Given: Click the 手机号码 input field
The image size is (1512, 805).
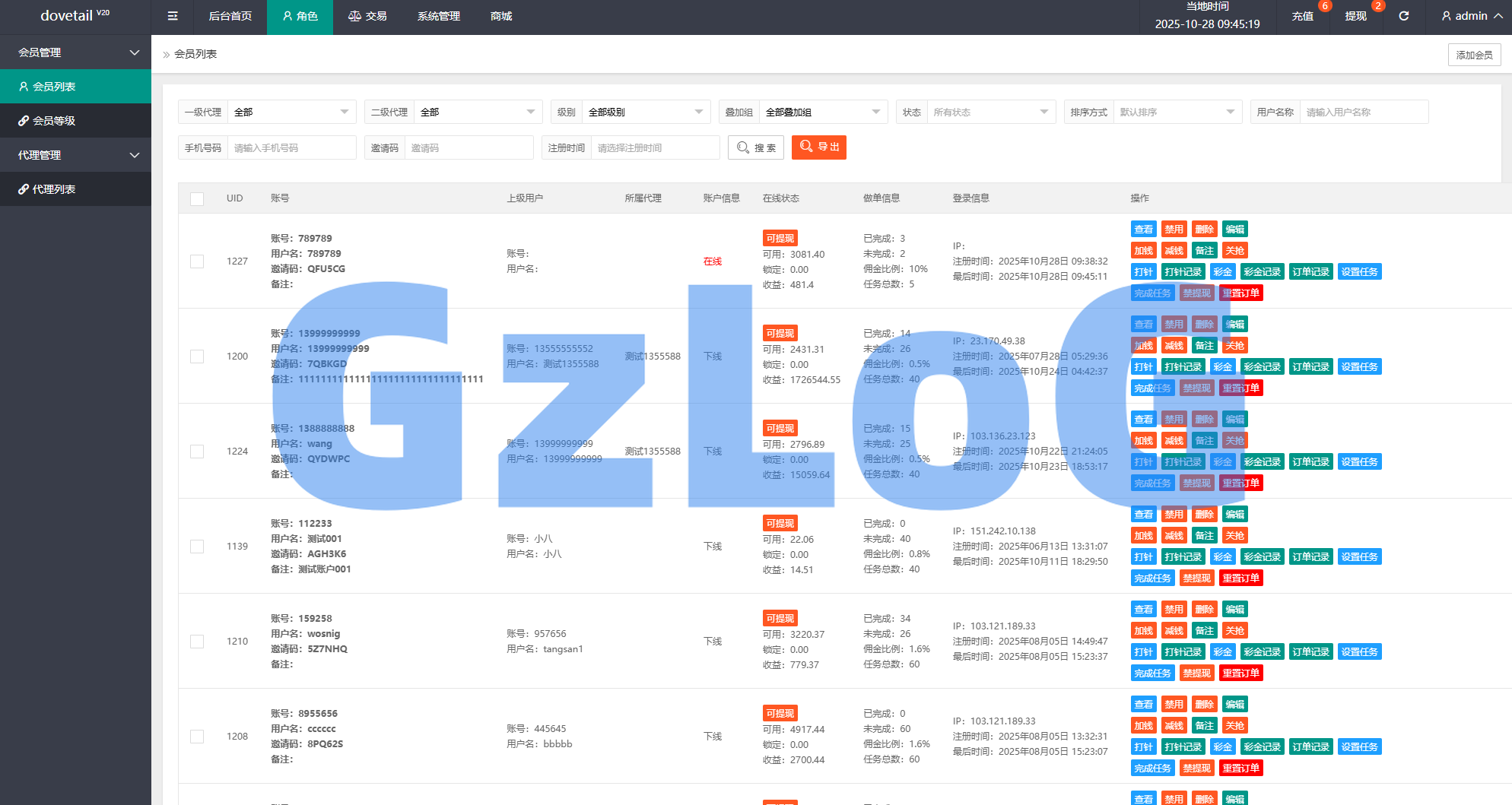Looking at the screenshot, I should click(291, 148).
